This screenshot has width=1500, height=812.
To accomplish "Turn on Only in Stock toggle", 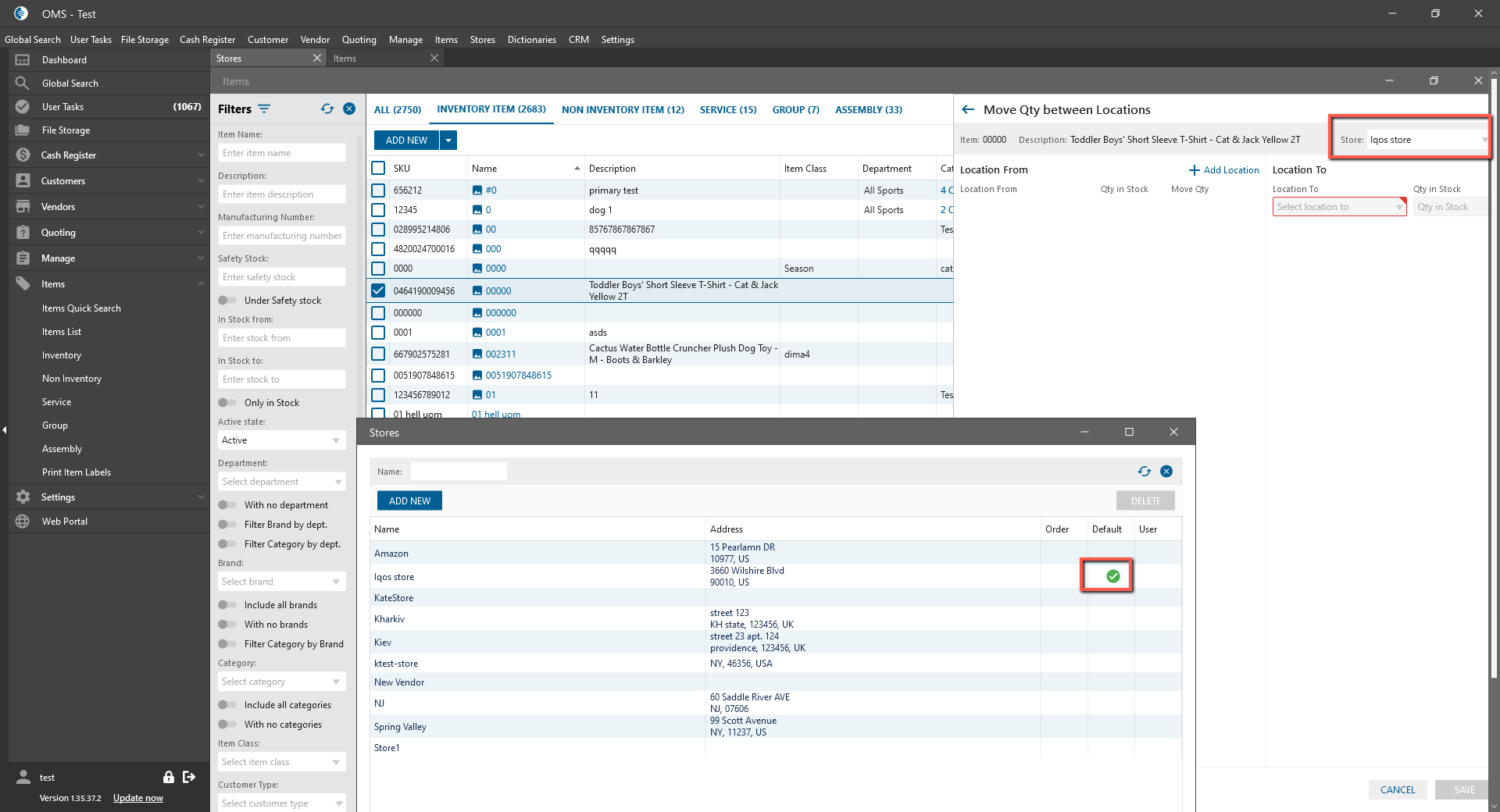I will coord(227,403).
